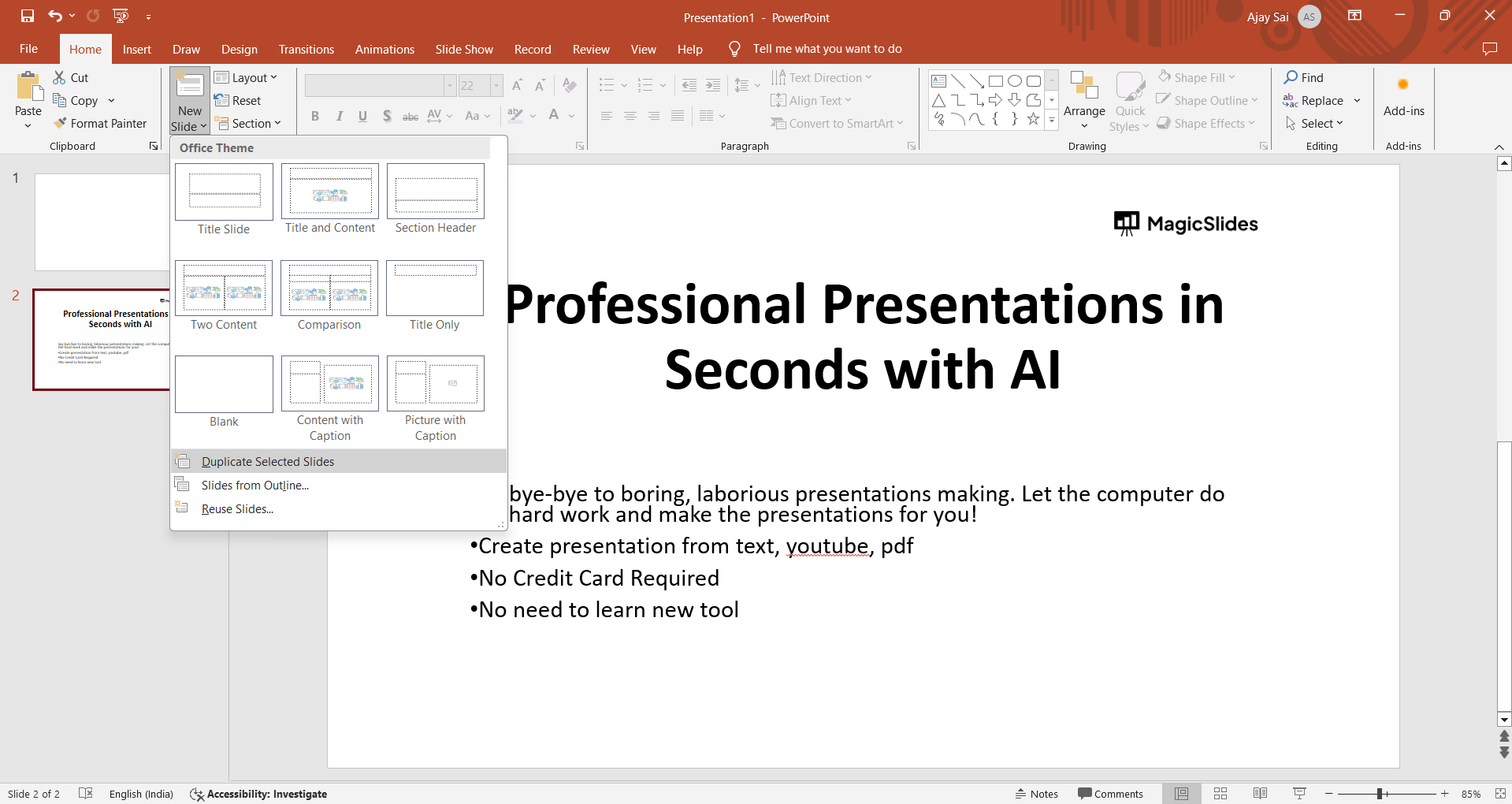
Task: Toggle the Comments pane in status bar
Action: [1111, 794]
